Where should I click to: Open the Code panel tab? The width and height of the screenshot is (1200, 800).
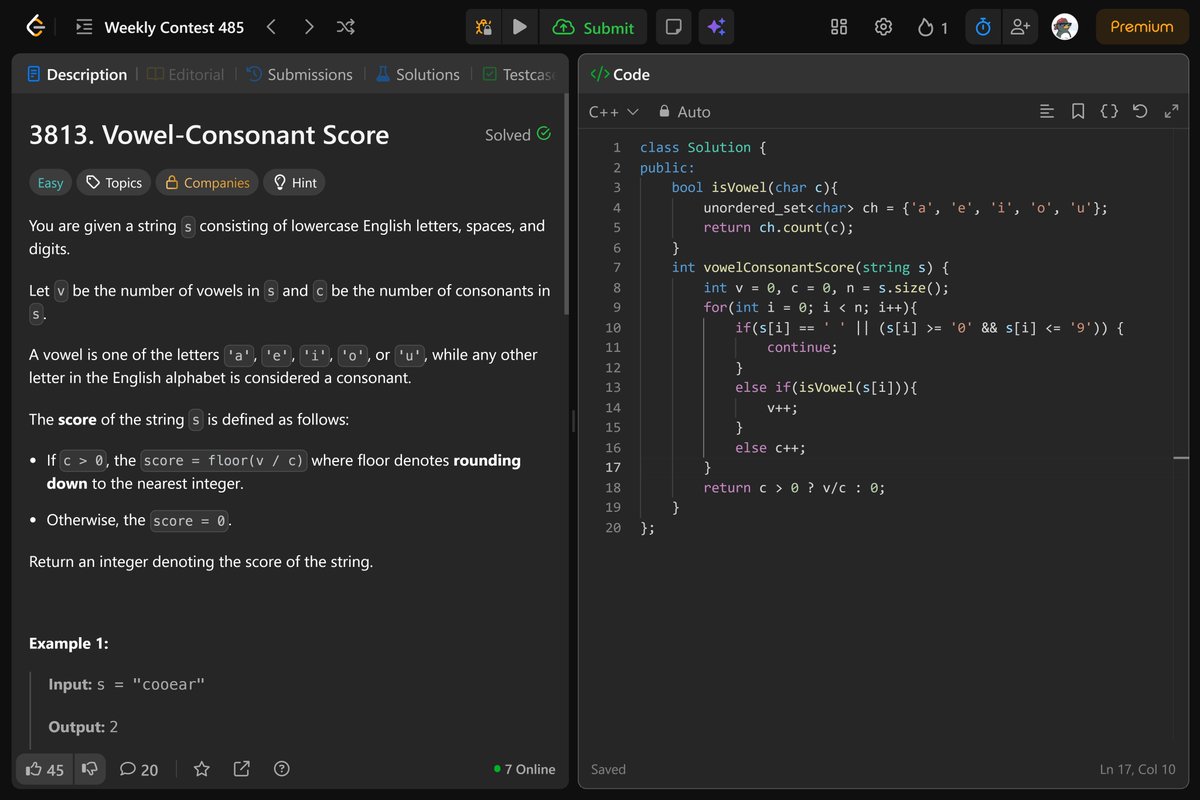pyautogui.click(x=620, y=74)
